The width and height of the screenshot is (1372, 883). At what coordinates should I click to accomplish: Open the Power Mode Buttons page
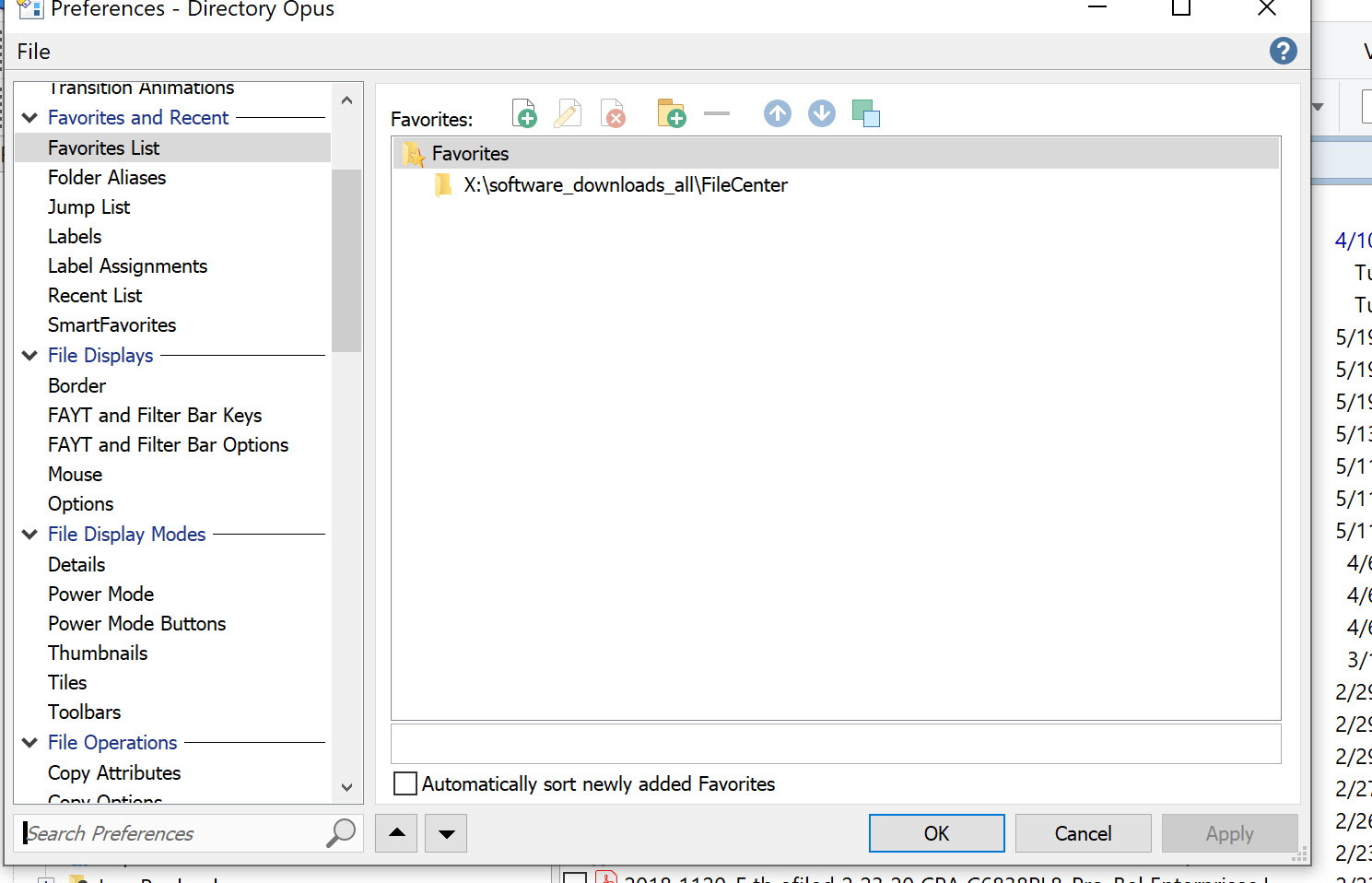(136, 623)
